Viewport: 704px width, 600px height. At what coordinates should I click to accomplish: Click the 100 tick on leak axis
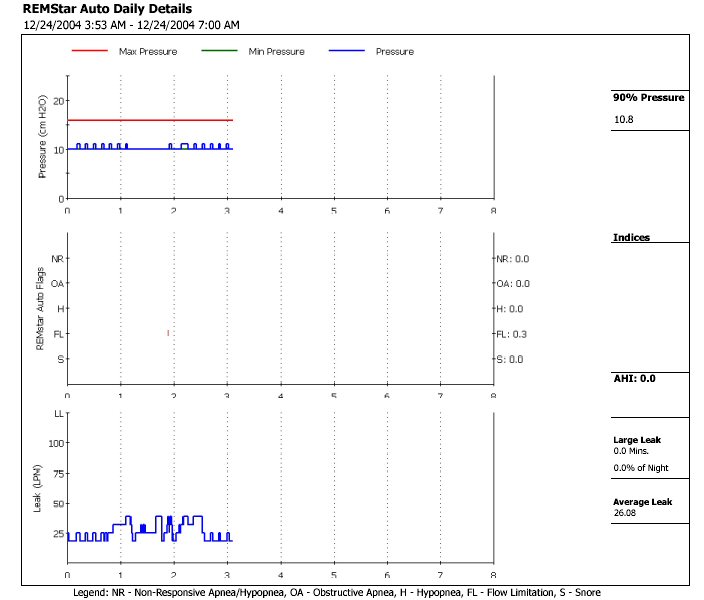(x=56, y=443)
